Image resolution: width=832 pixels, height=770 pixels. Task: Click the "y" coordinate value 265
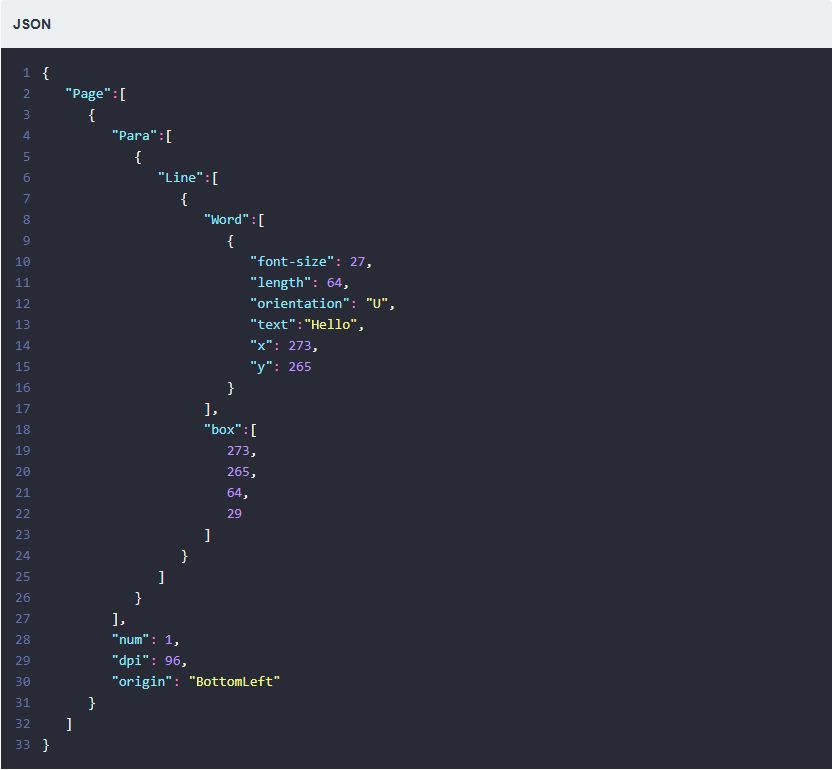(300, 366)
